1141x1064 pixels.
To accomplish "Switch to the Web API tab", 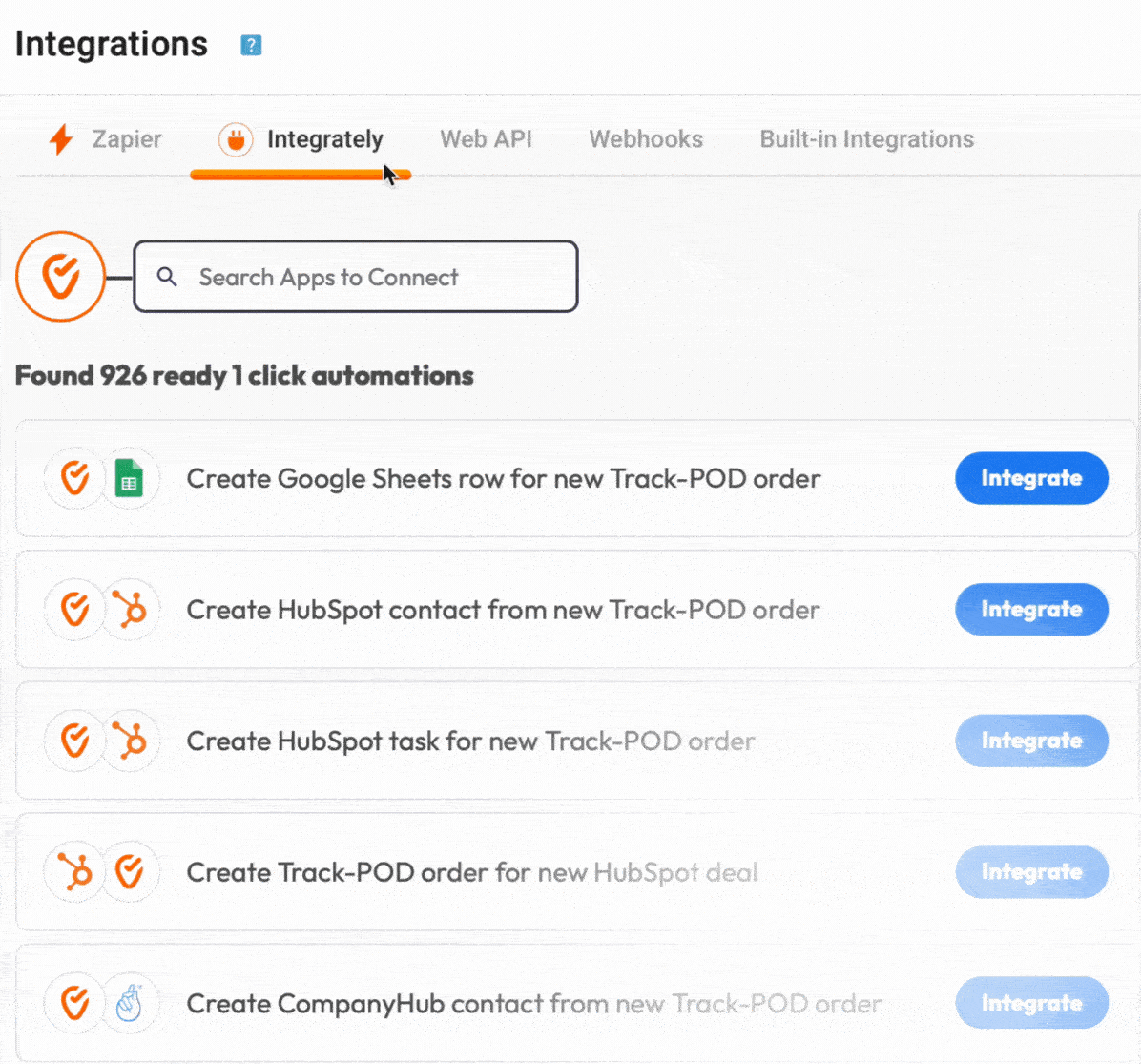I will click(487, 139).
